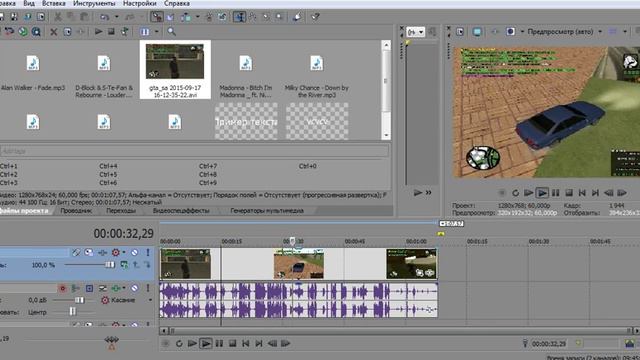The height and width of the screenshot is (360, 640).
Task: Select the gta_sa 2015-09-17 avi thumbnail
Action: pyautogui.click(x=175, y=62)
